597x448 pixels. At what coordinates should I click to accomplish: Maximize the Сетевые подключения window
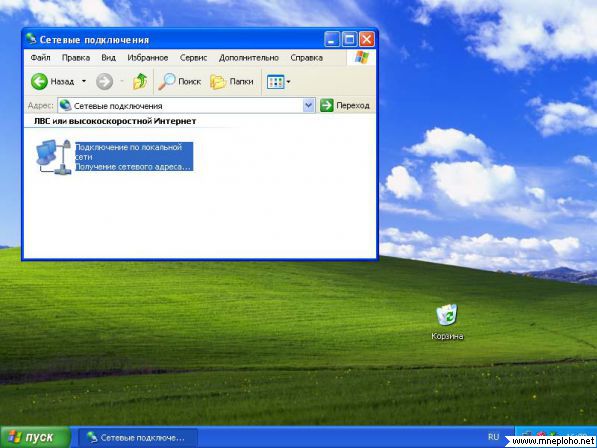[349, 39]
